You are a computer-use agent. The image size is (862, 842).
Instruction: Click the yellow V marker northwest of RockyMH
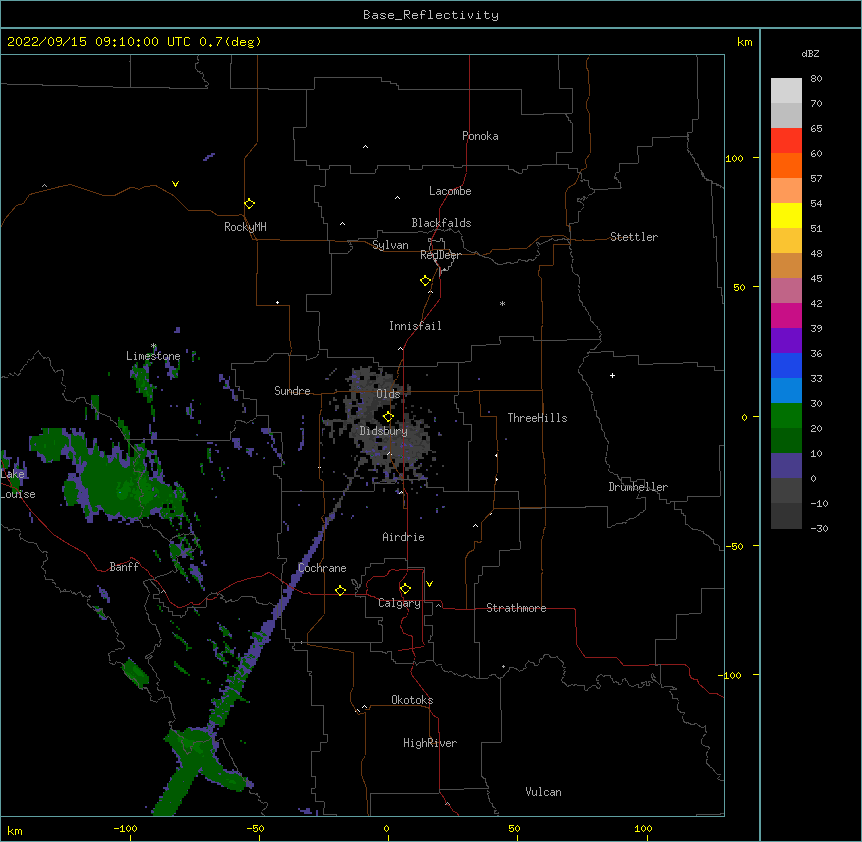pyautogui.click(x=175, y=184)
